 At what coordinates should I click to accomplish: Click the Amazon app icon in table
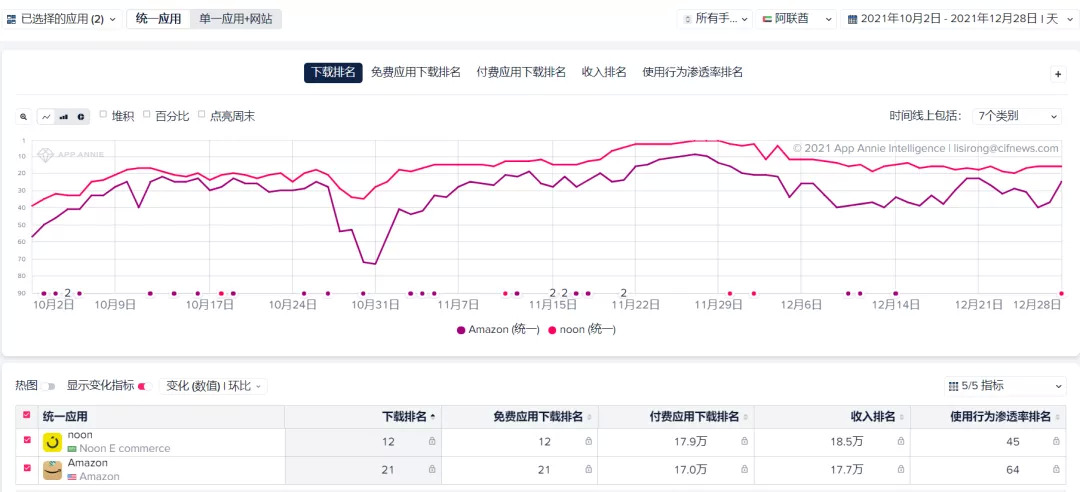tap(52, 470)
